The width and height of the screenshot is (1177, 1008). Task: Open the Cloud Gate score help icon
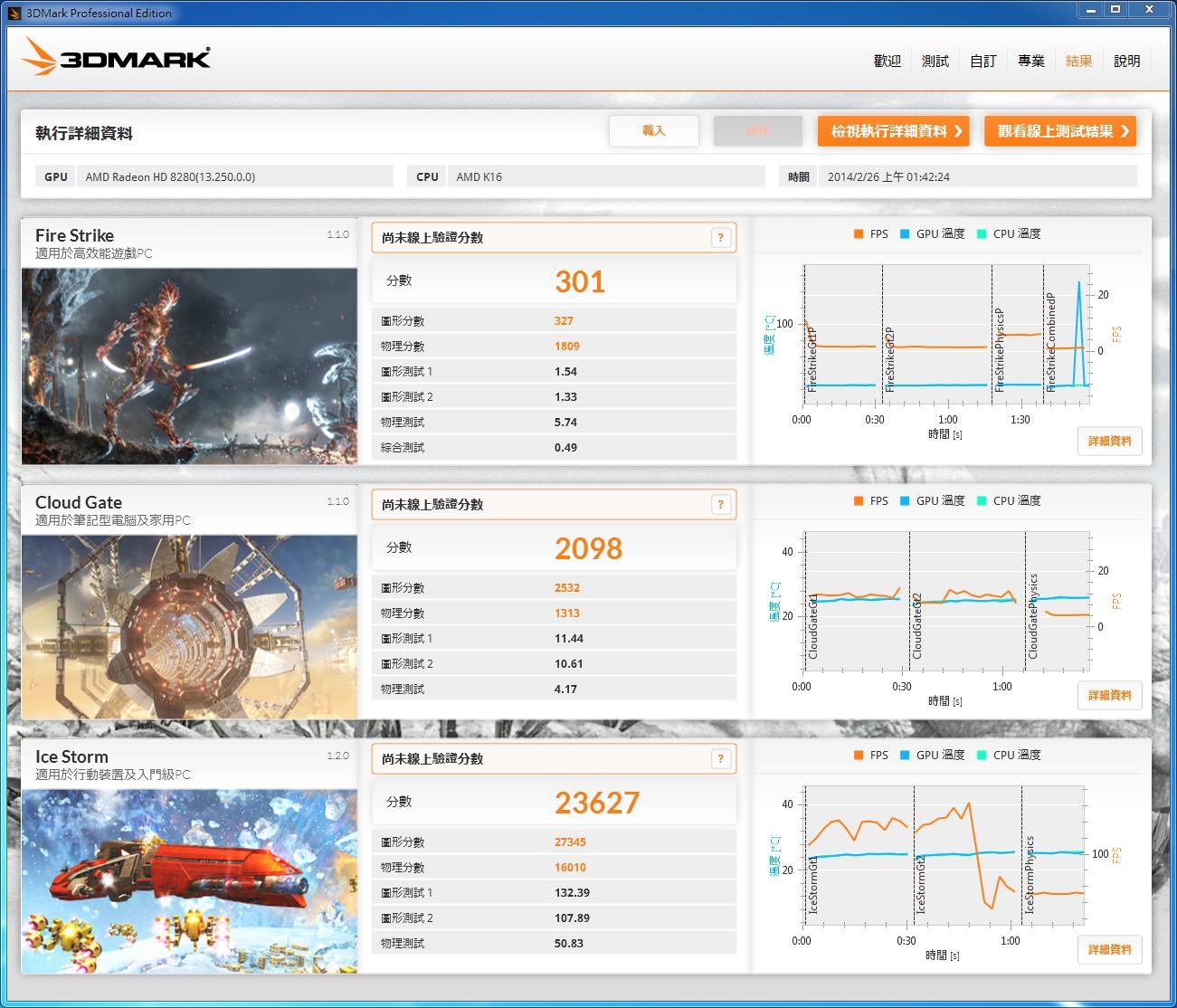click(x=721, y=505)
